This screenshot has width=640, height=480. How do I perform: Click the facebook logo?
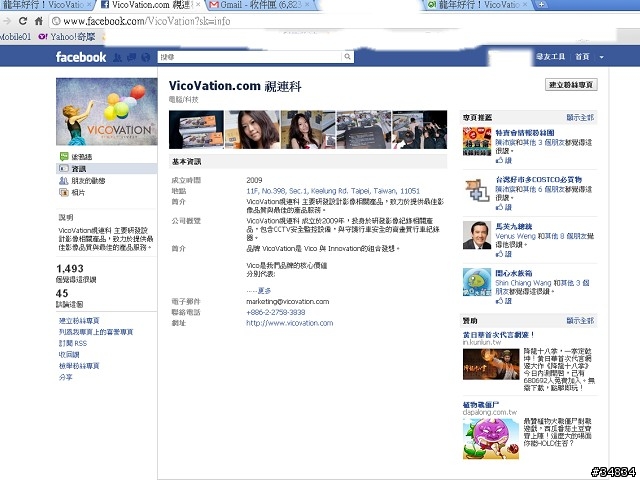[81, 57]
